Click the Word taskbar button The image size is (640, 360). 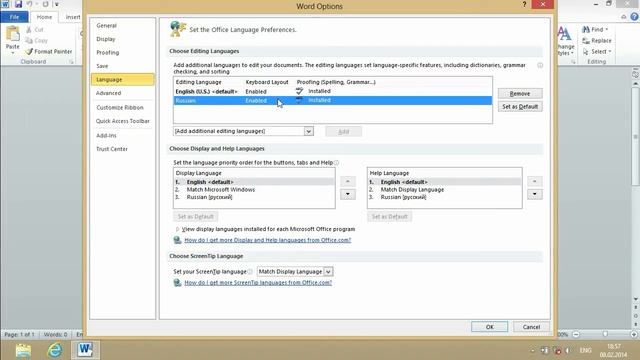85,350
